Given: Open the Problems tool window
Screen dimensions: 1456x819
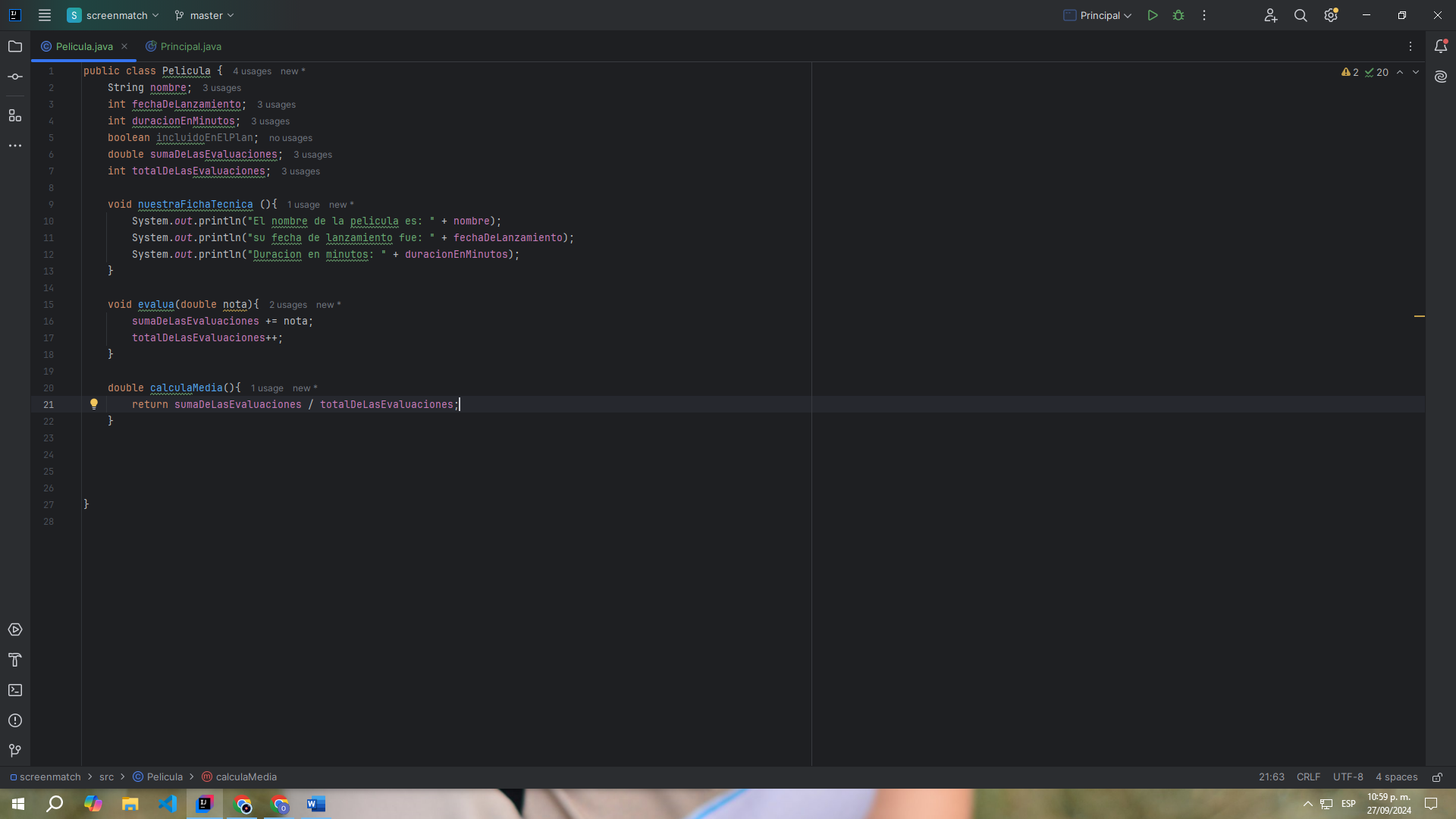Looking at the screenshot, I should [15, 720].
